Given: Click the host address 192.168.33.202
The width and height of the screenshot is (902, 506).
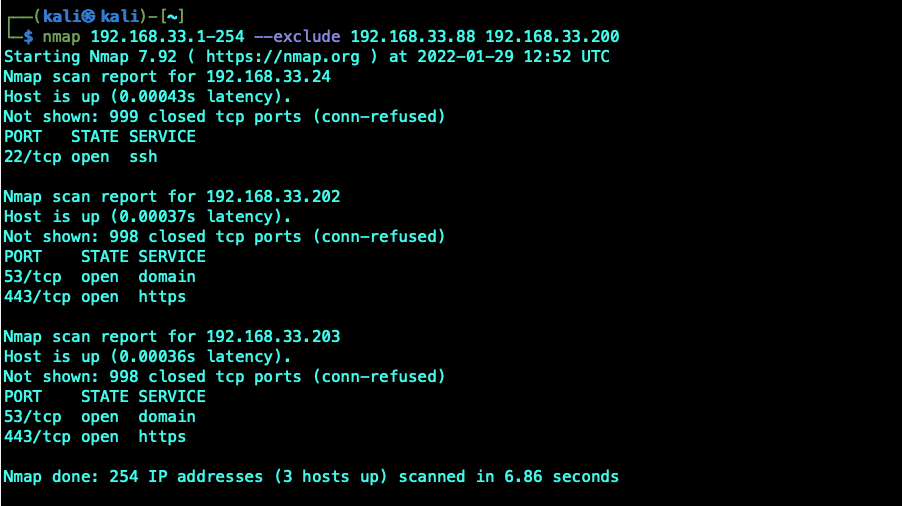Looking at the screenshot, I should 273,197.
